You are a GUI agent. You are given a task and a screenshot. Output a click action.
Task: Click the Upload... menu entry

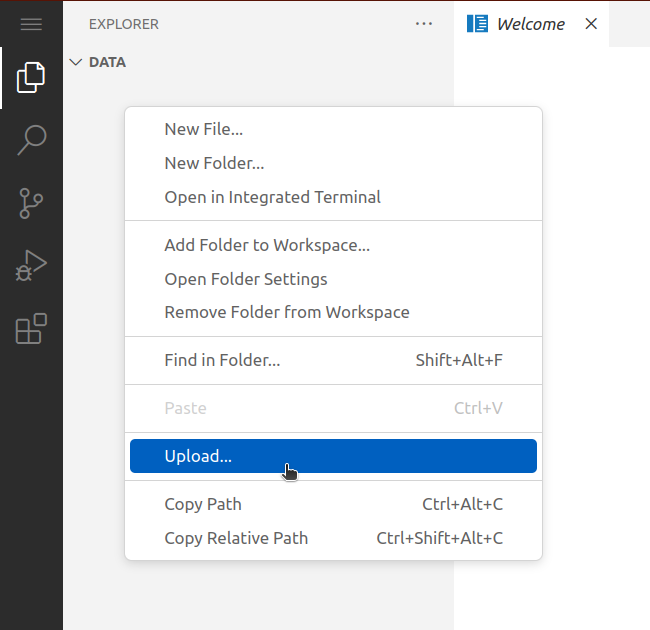click(333, 456)
